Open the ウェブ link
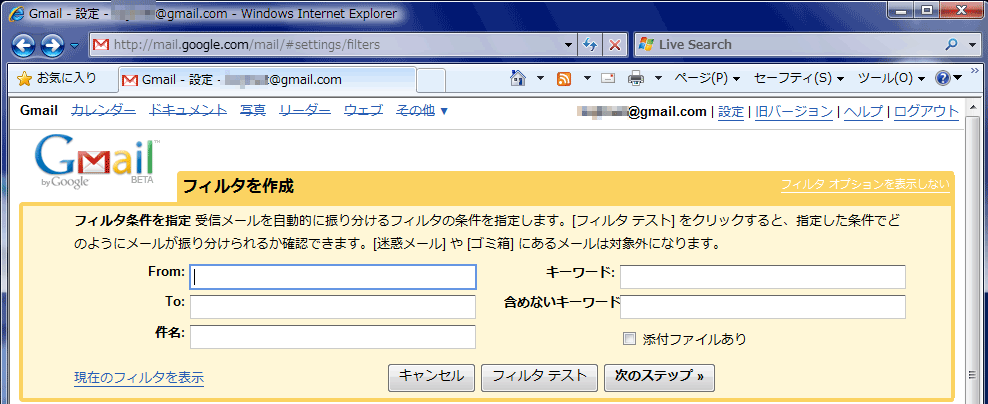 point(363,111)
